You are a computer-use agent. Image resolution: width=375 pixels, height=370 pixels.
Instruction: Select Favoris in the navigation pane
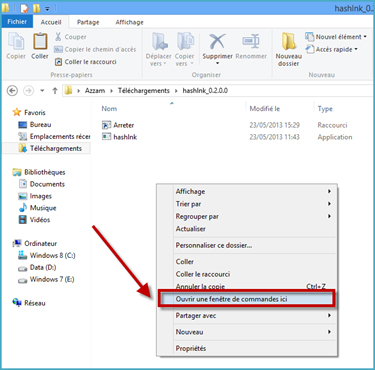point(29,112)
